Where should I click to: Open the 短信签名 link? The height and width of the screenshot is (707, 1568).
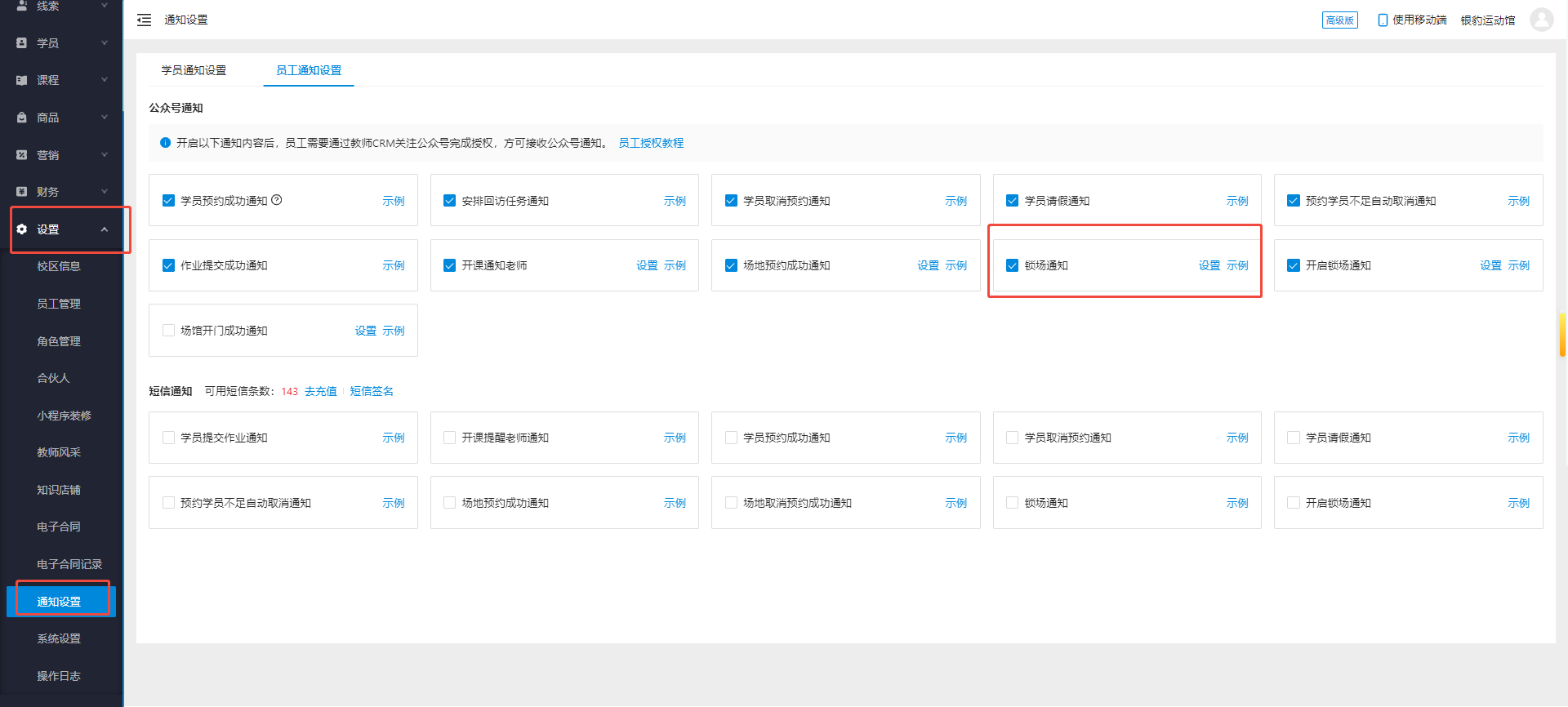click(372, 392)
